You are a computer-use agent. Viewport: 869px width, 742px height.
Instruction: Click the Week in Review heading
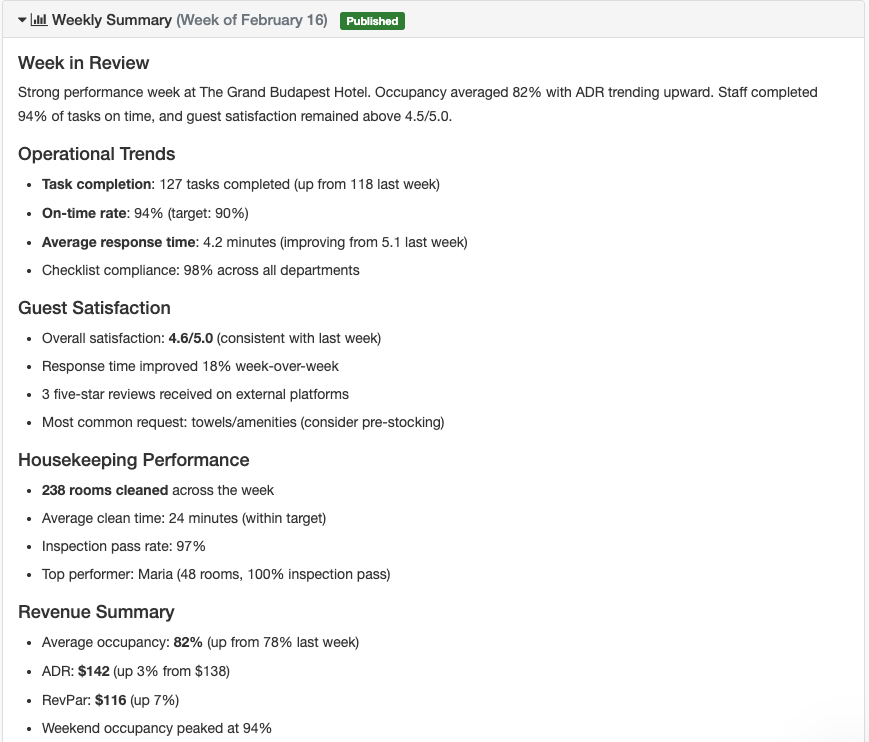tap(84, 63)
